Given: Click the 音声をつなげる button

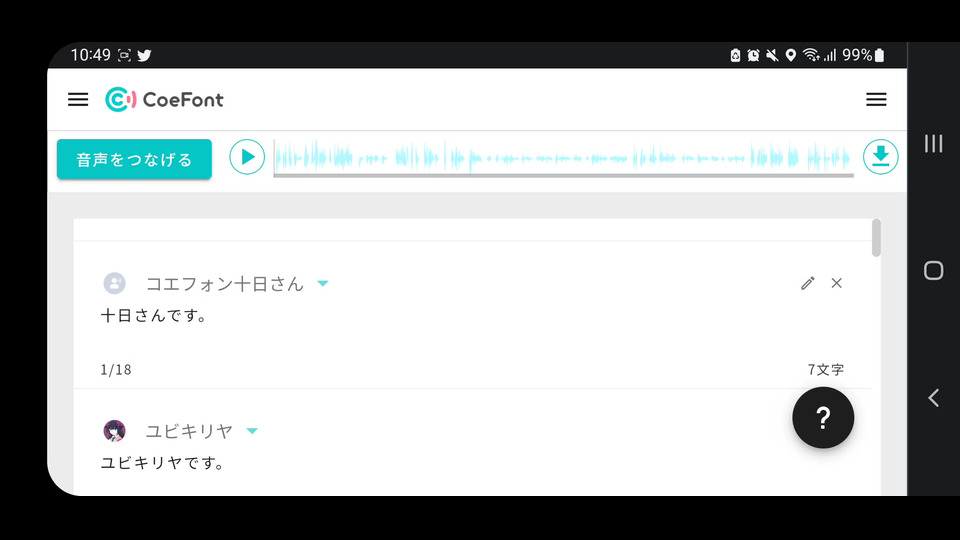Looking at the screenshot, I should point(134,159).
